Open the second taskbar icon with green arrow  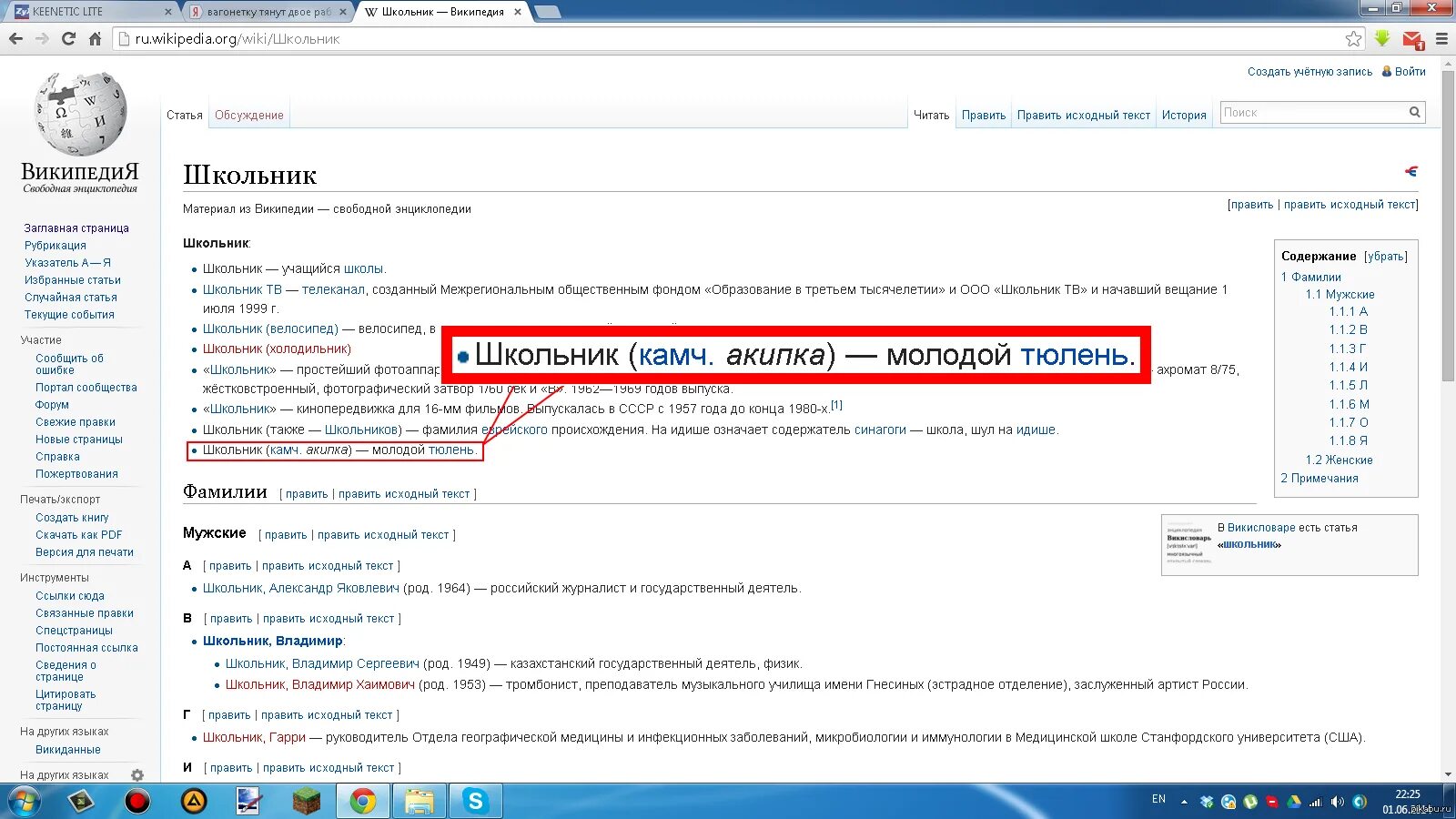81,802
